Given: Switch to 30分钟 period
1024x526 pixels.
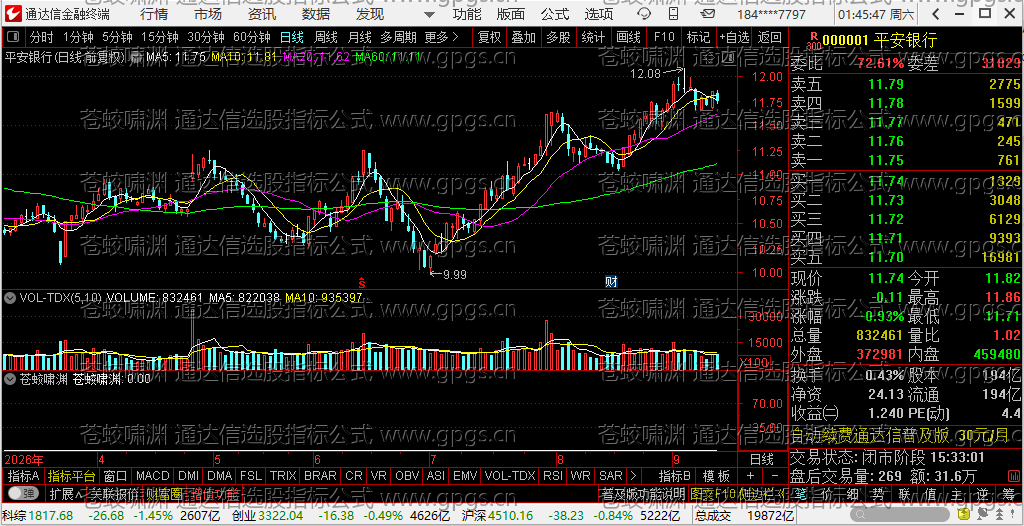Looking at the screenshot, I should click(x=206, y=37).
